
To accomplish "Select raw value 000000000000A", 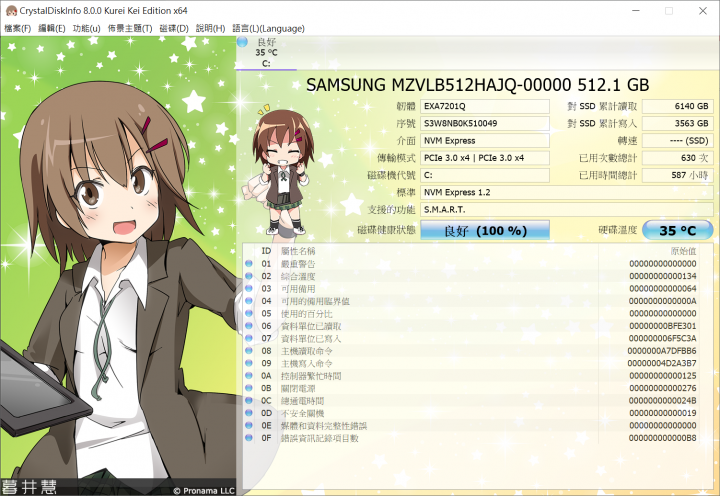I will 663,301.
